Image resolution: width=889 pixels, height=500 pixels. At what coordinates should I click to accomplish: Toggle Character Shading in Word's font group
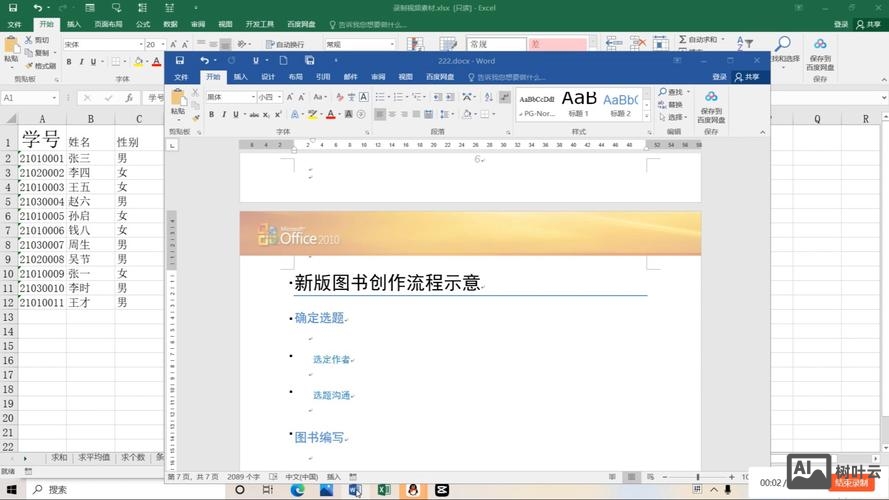pos(349,115)
